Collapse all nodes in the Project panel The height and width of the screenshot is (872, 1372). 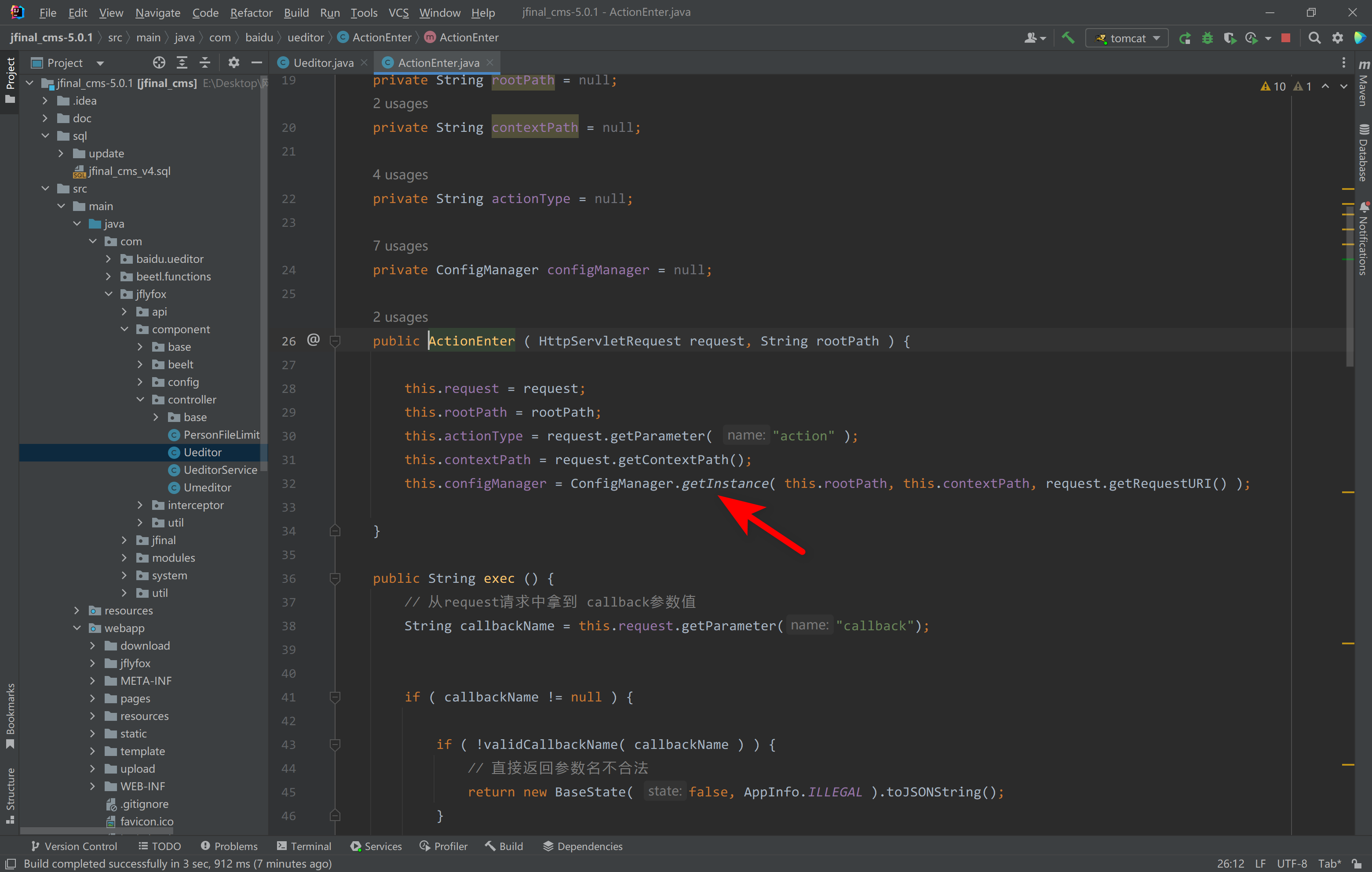[204, 63]
